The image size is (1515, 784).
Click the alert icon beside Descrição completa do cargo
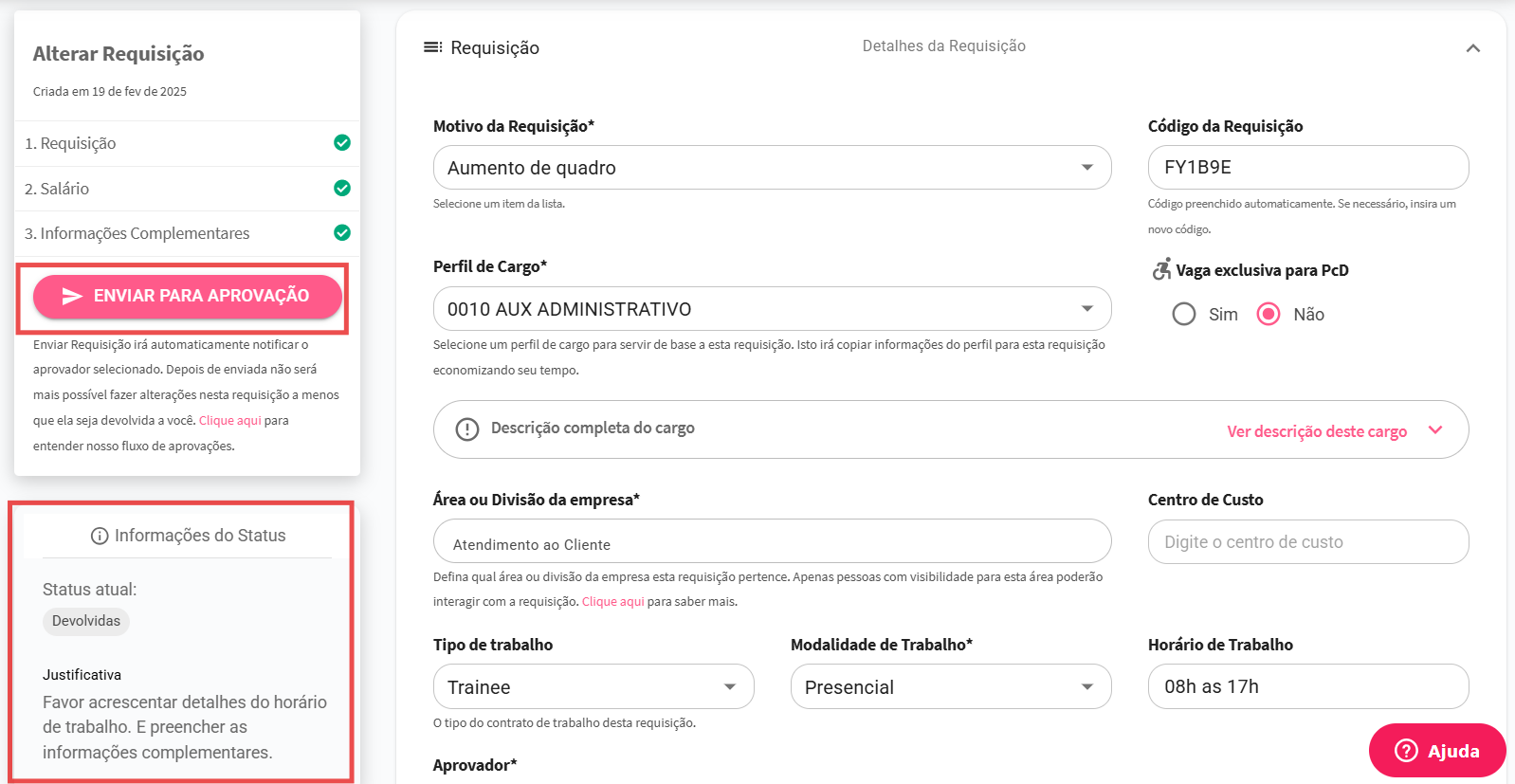(x=467, y=429)
